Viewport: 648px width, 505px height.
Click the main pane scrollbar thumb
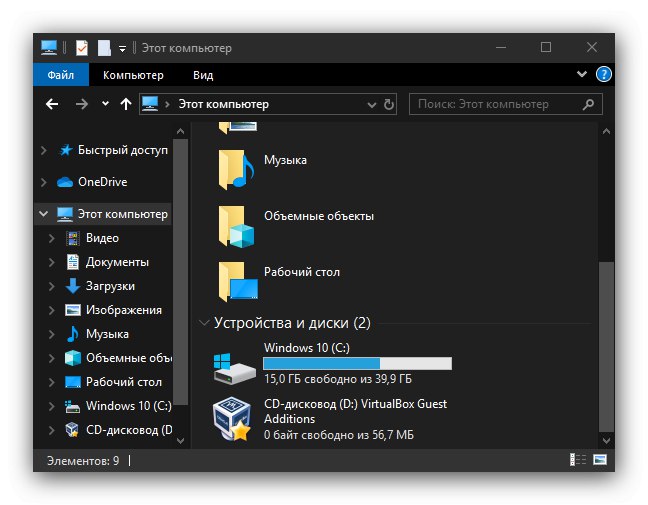point(606,346)
